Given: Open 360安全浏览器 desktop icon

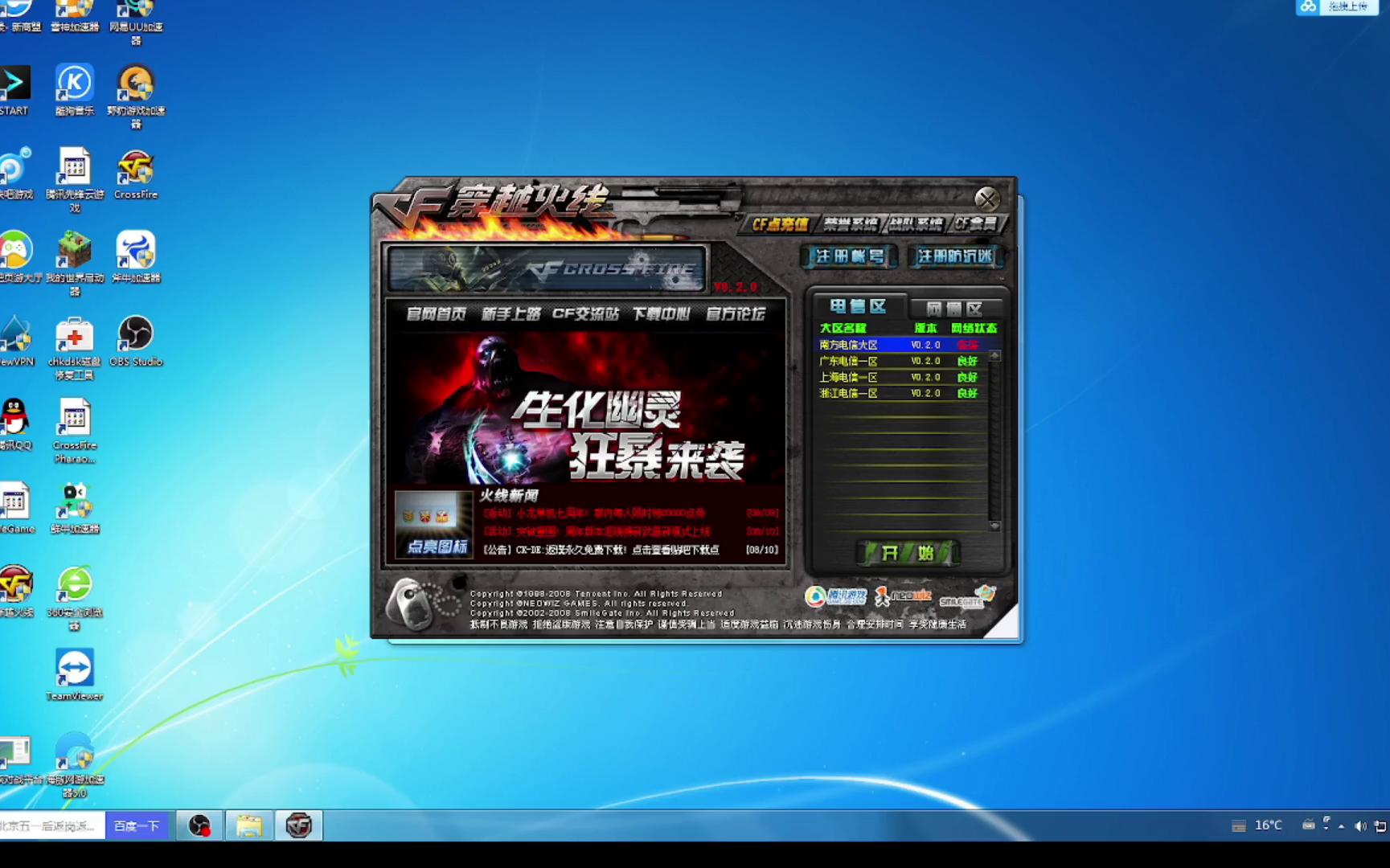Looking at the screenshot, I should pos(75,598).
